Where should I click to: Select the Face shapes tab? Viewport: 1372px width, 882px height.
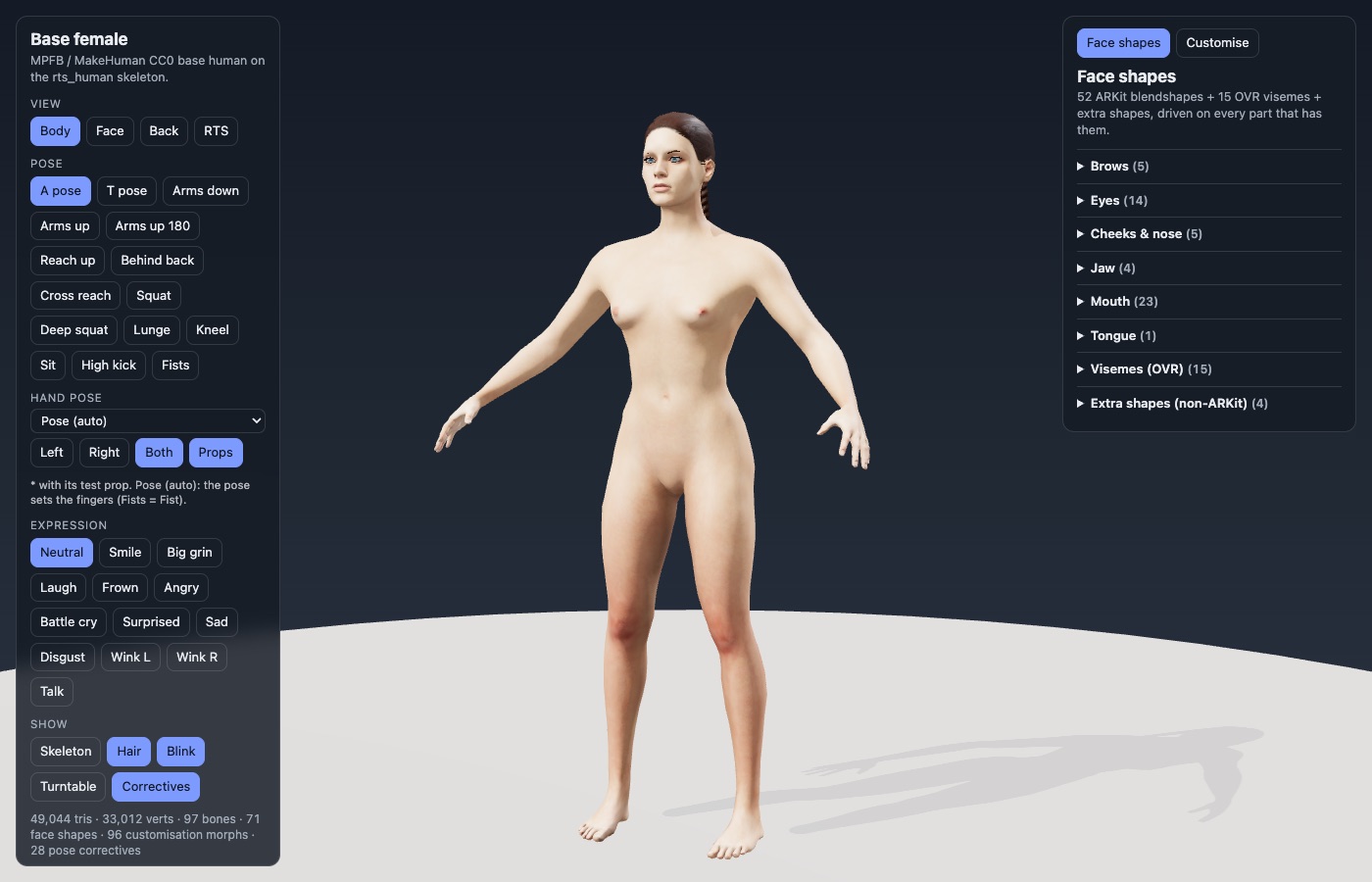coord(1123,43)
